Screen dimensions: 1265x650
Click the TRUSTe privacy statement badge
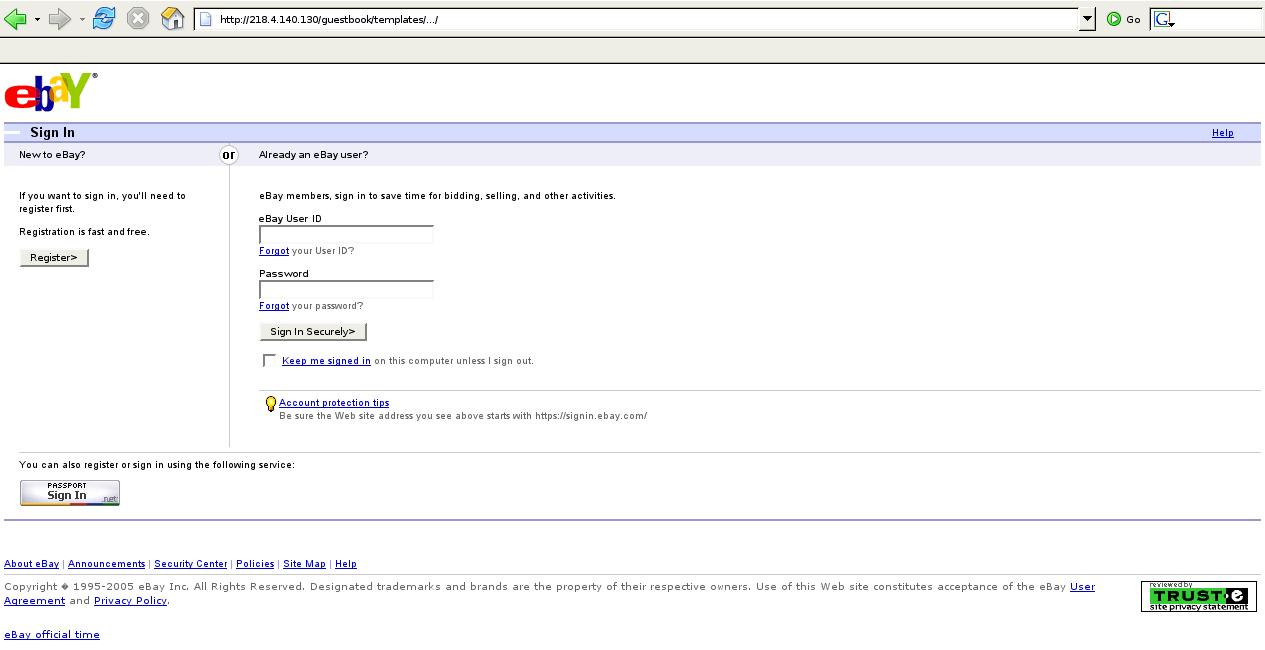click(x=1198, y=596)
